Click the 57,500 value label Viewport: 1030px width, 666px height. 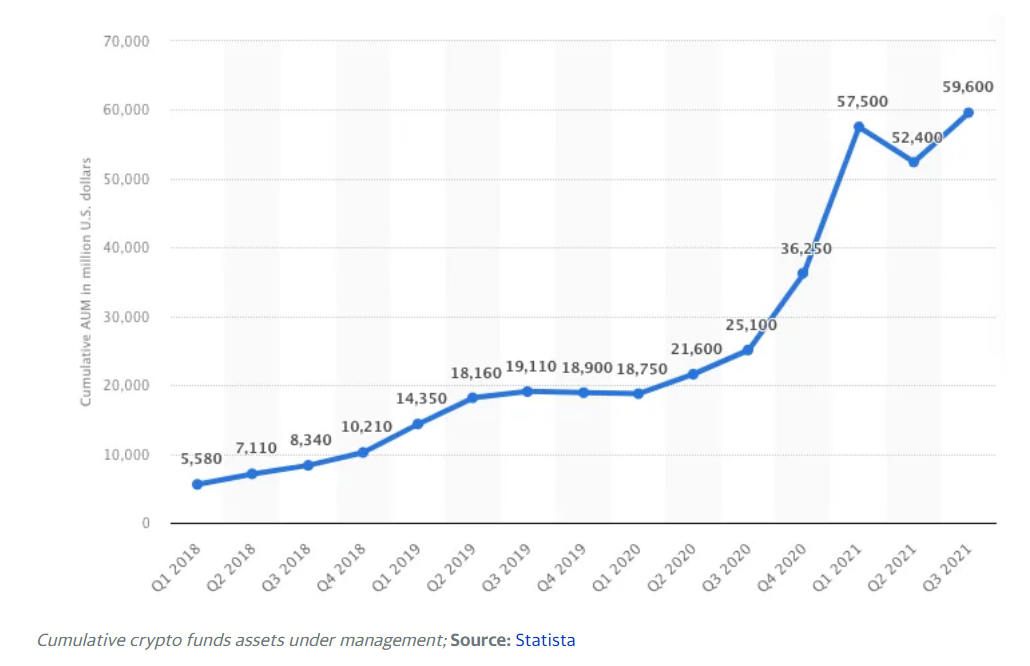[x=862, y=102]
